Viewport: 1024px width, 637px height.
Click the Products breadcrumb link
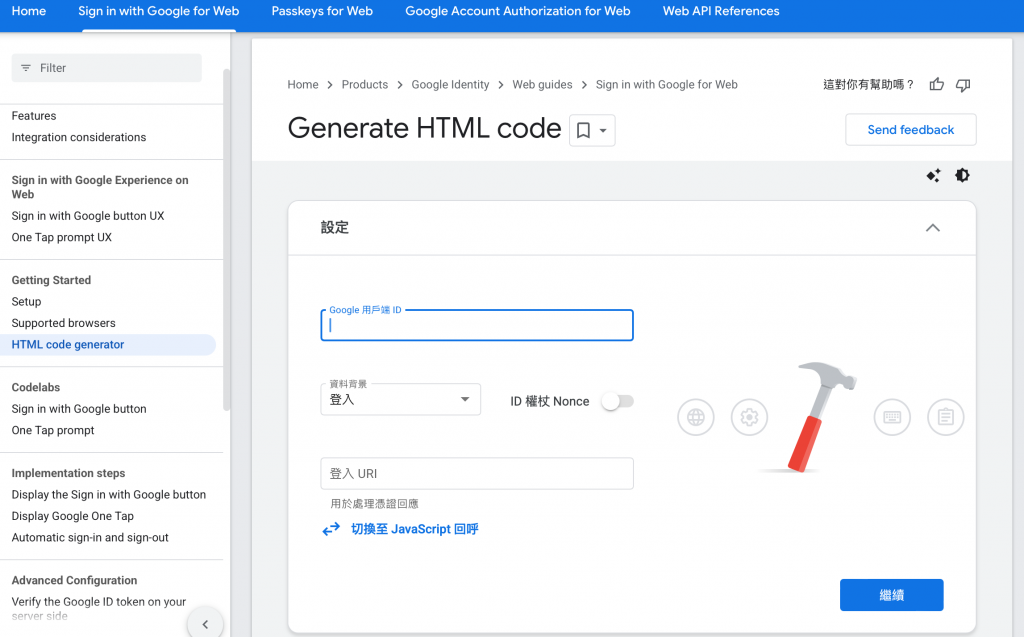364,84
